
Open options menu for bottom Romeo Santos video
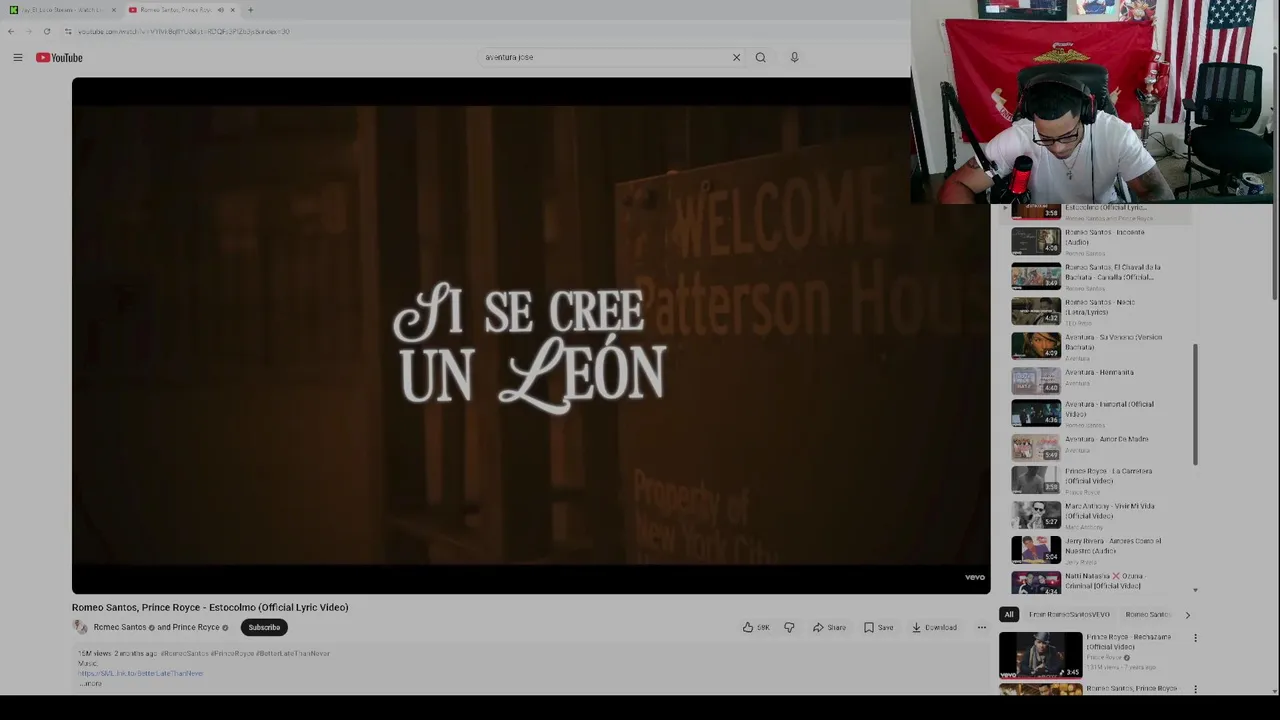point(1195,689)
